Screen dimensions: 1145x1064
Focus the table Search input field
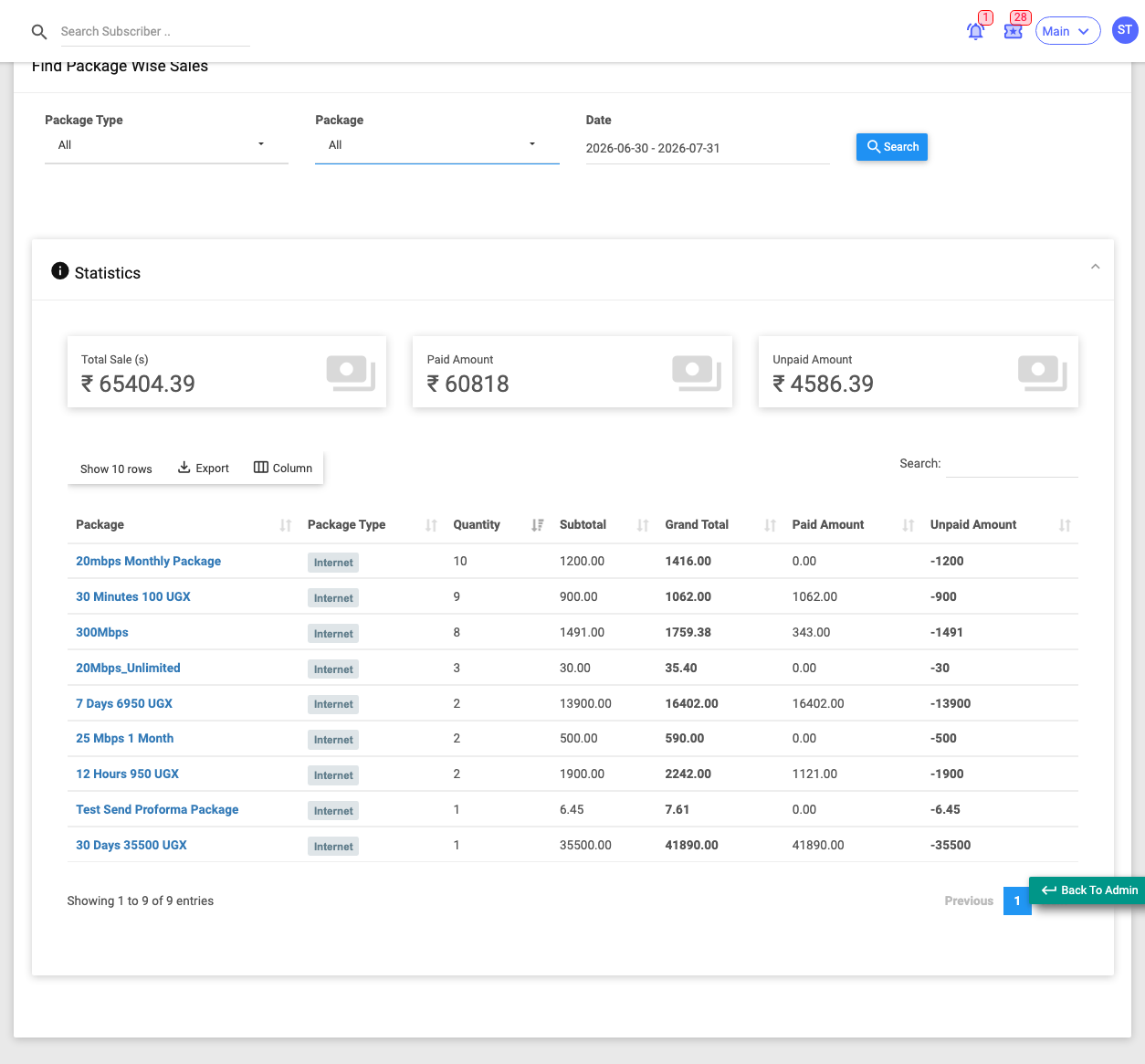pos(1012,464)
